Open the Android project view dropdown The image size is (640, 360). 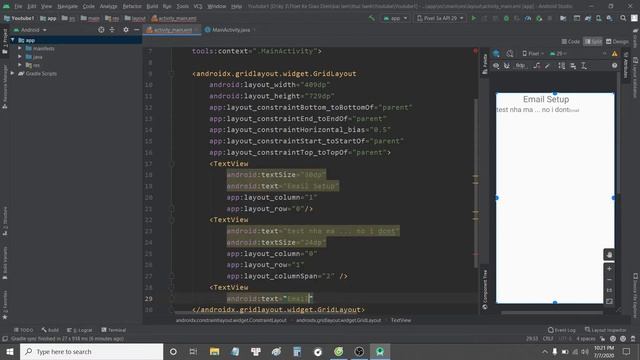31,30
